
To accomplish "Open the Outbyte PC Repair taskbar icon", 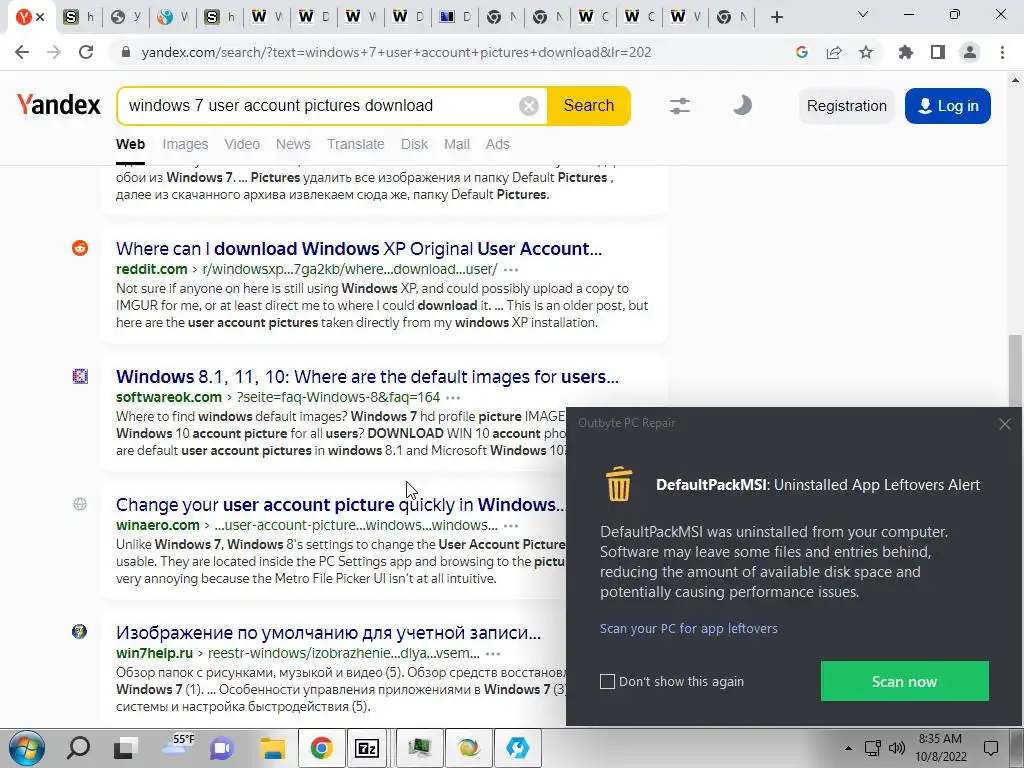I will point(517,748).
